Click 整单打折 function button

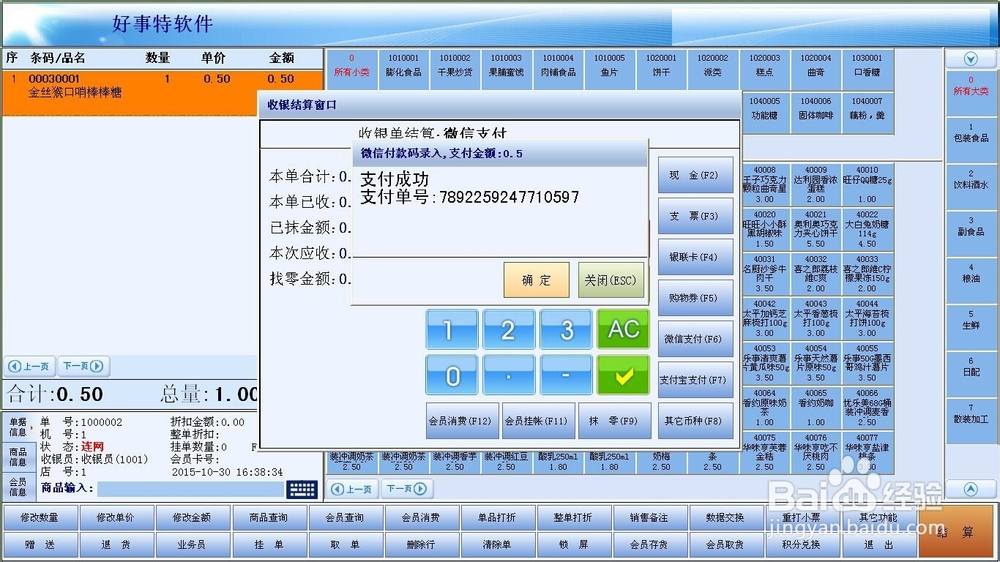point(573,517)
